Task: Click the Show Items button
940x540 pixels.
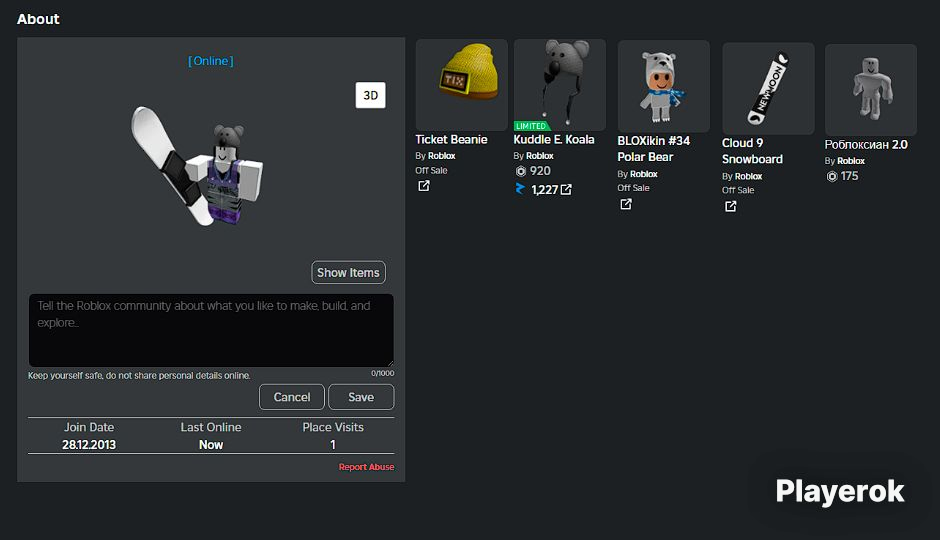Action: pyautogui.click(x=348, y=273)
